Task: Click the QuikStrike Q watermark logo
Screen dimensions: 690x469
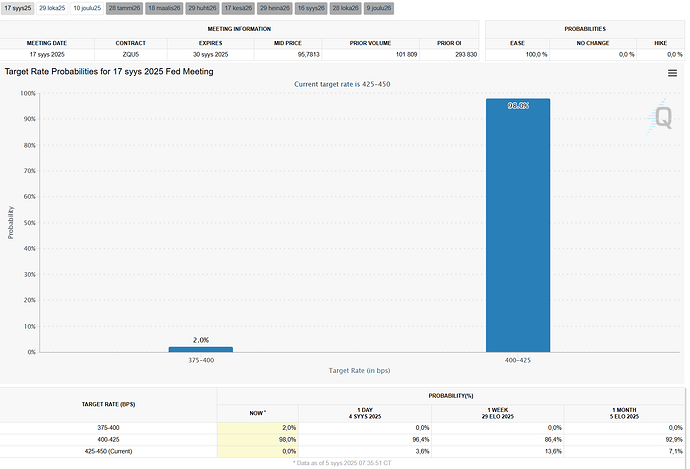Action: point(664,116)
